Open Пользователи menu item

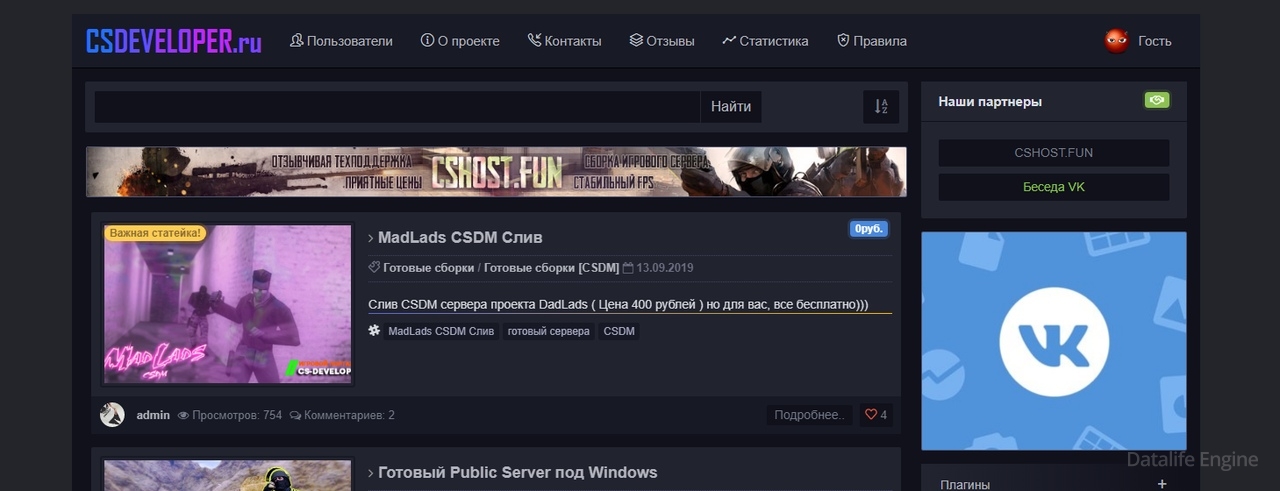tap(341, 41)
